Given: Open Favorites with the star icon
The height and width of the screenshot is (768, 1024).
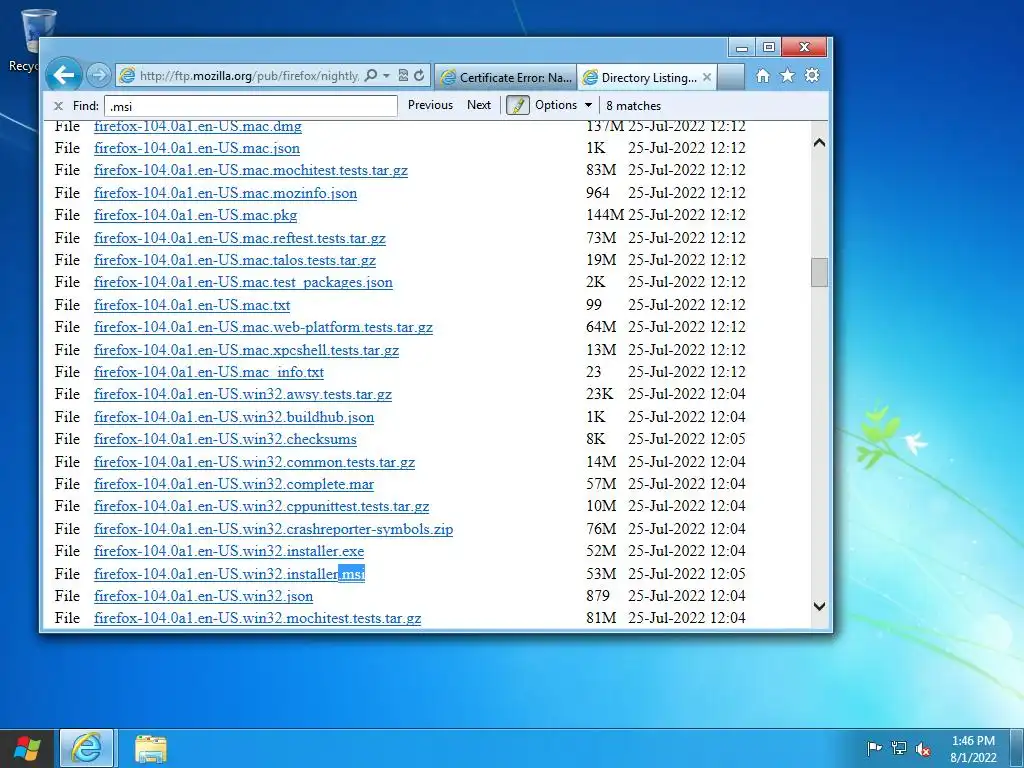Looking at the screenshot, I should point(788,76).
